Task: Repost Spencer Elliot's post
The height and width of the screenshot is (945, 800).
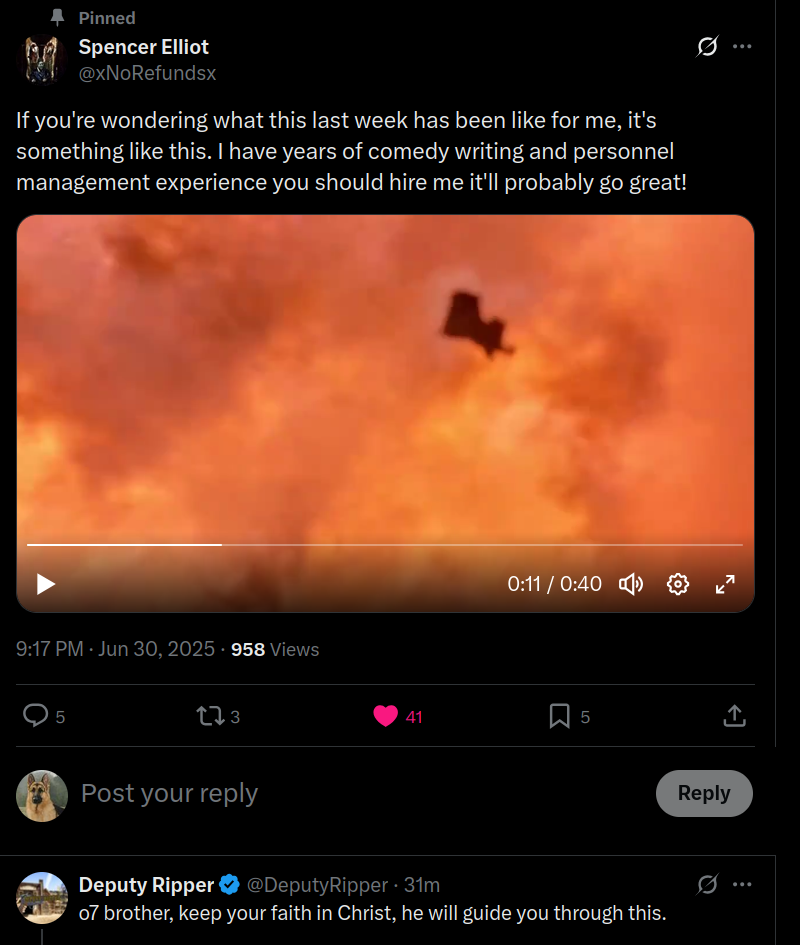Action: click(210, 716)
